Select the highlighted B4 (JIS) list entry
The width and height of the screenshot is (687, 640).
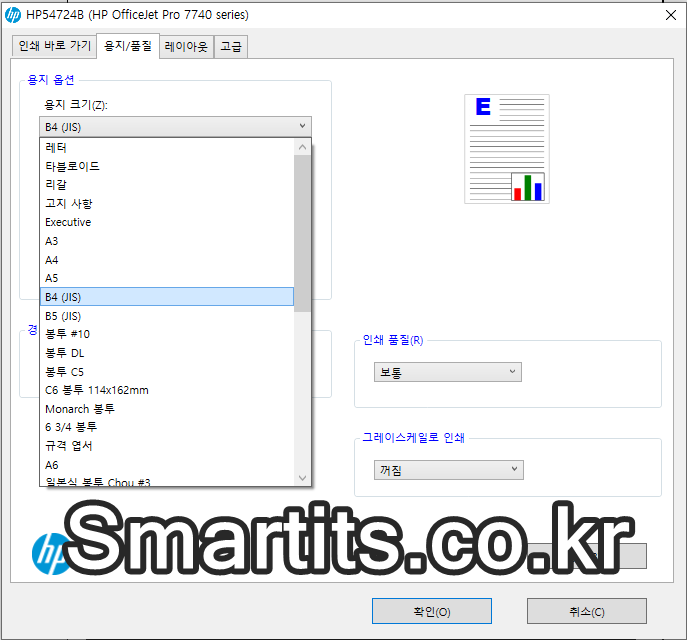click(167, 297)
